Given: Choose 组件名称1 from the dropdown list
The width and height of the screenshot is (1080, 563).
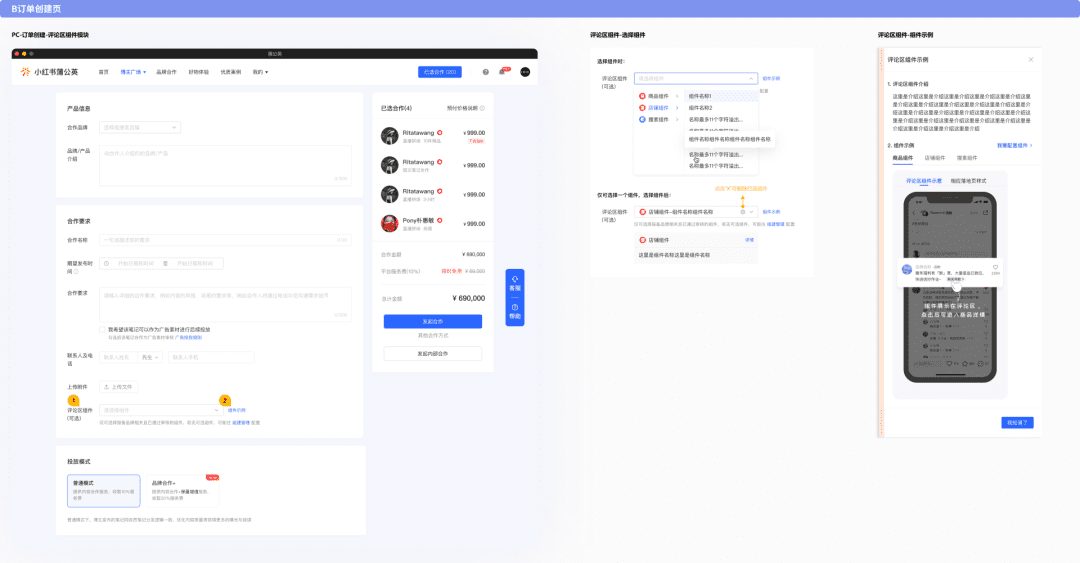Looking at the screenshot, I should click(x=721, y=96).
